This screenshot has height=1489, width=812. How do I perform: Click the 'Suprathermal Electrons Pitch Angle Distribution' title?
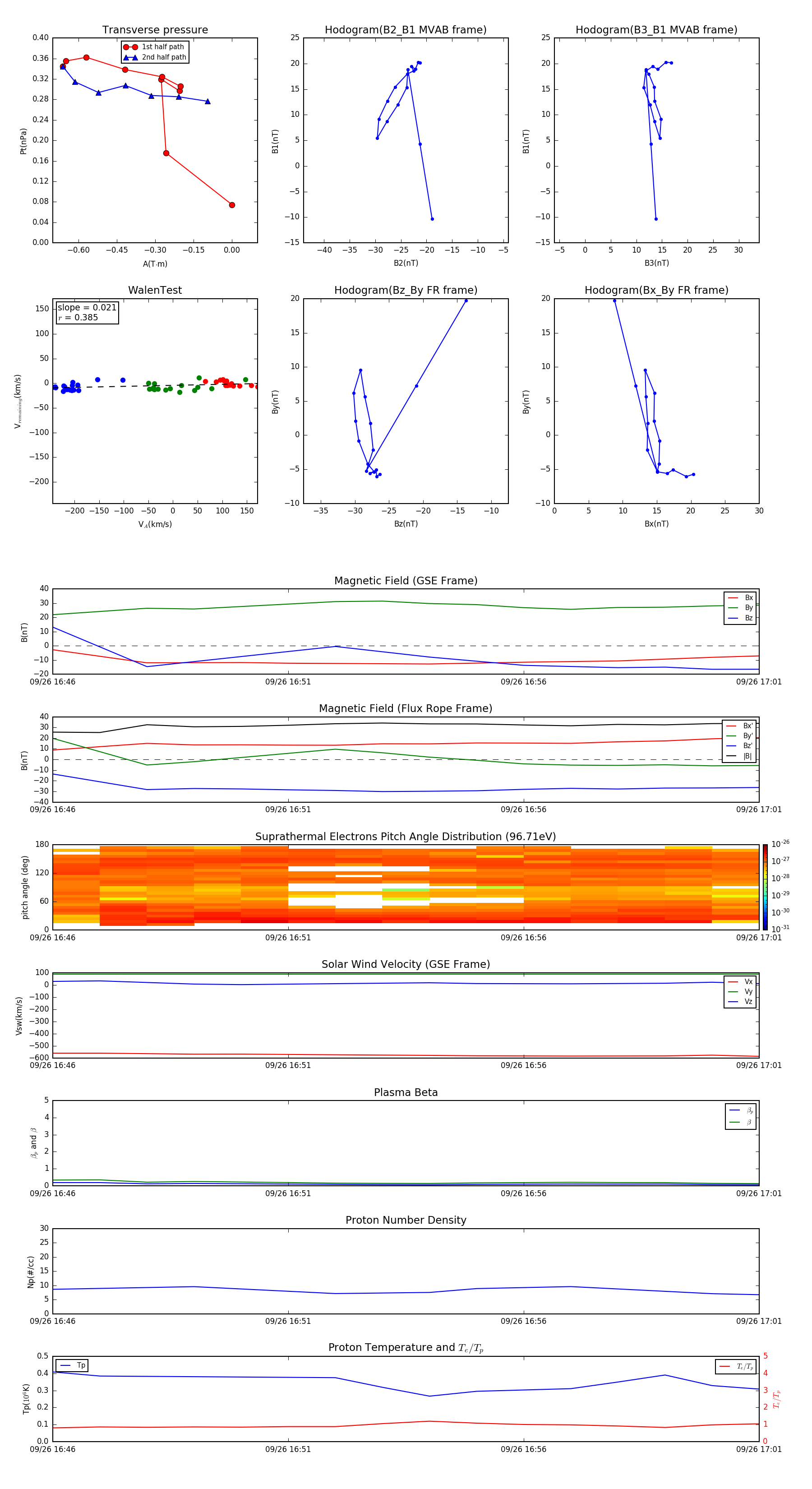(405, 837)
